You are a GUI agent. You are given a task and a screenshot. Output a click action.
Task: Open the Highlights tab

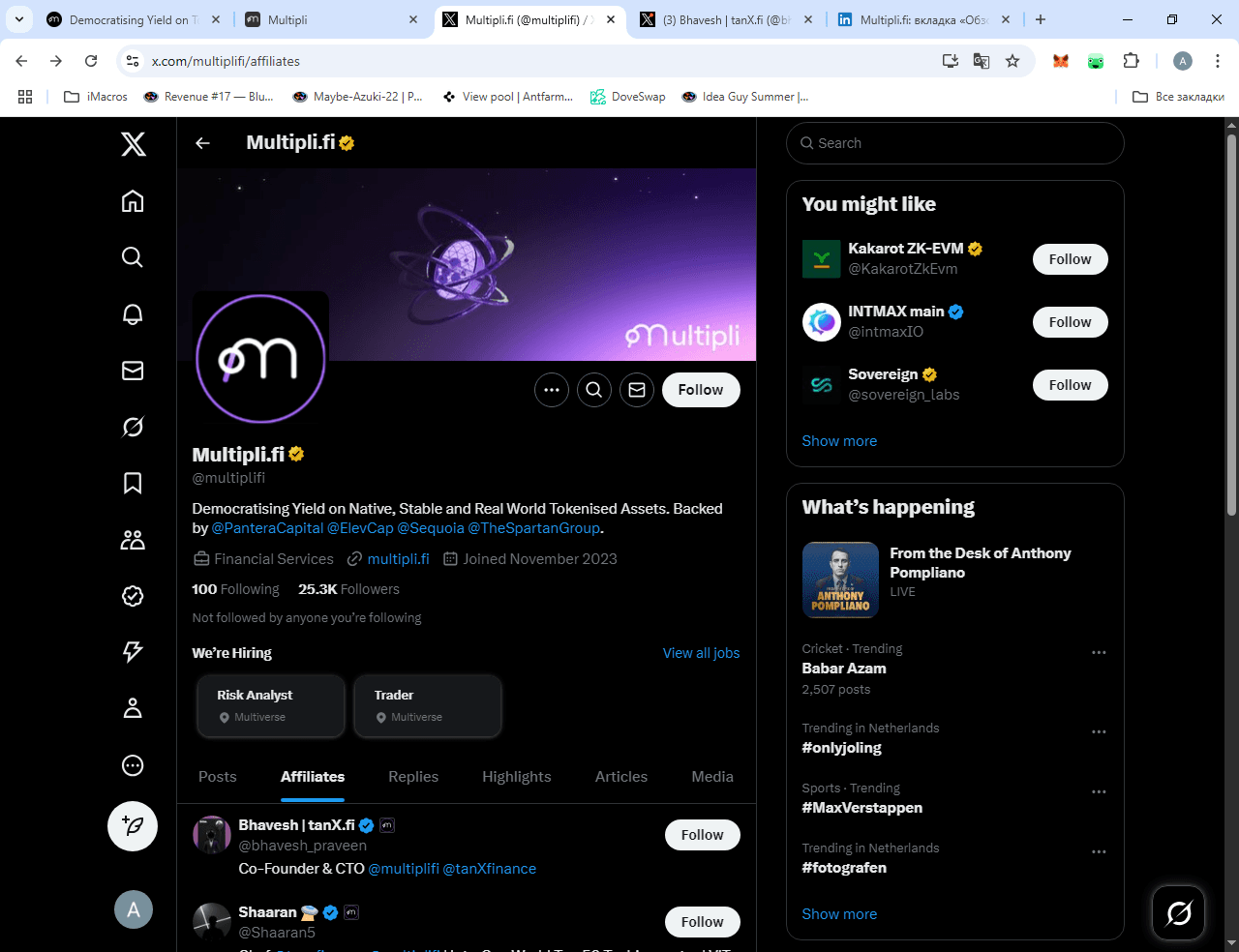pyautogui.click(x=517, y=777)
